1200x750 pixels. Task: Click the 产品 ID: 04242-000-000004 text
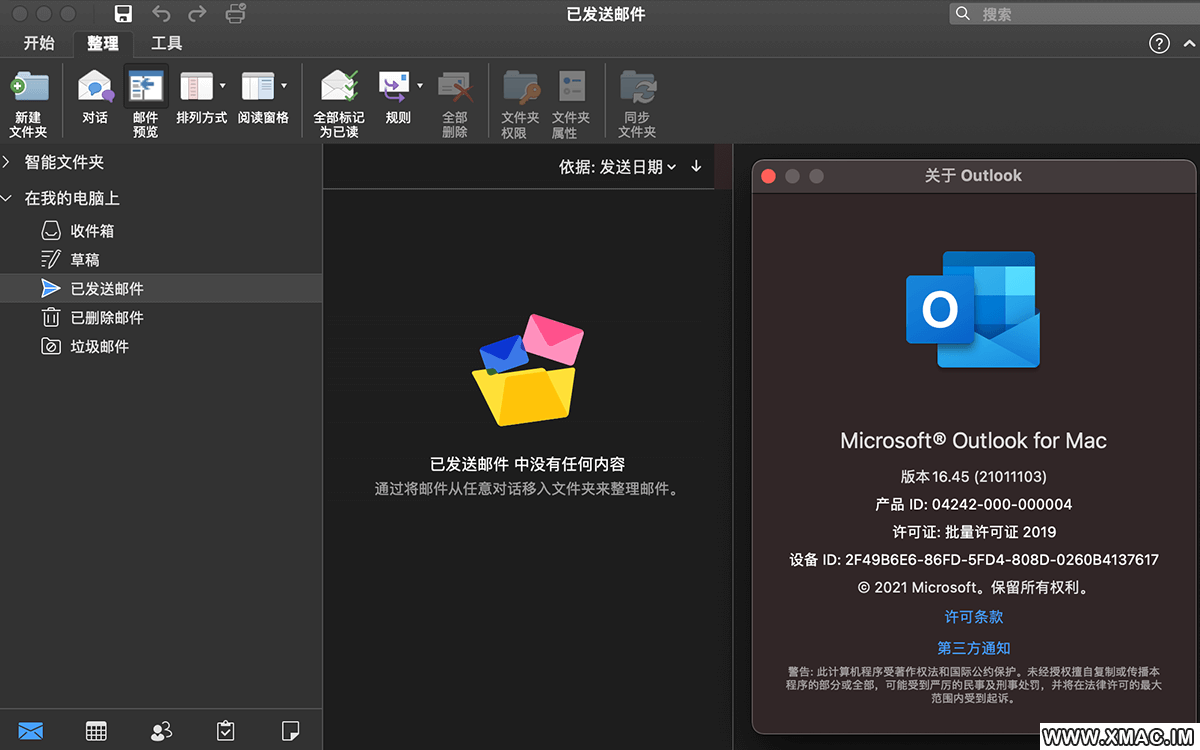(x=974, y=504)
